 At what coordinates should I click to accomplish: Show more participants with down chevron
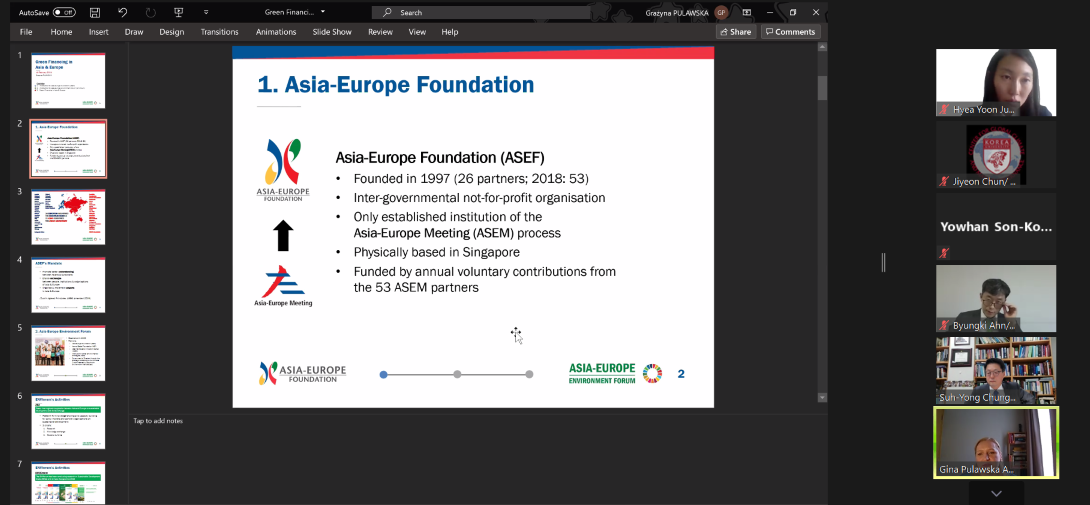(995, 494)
